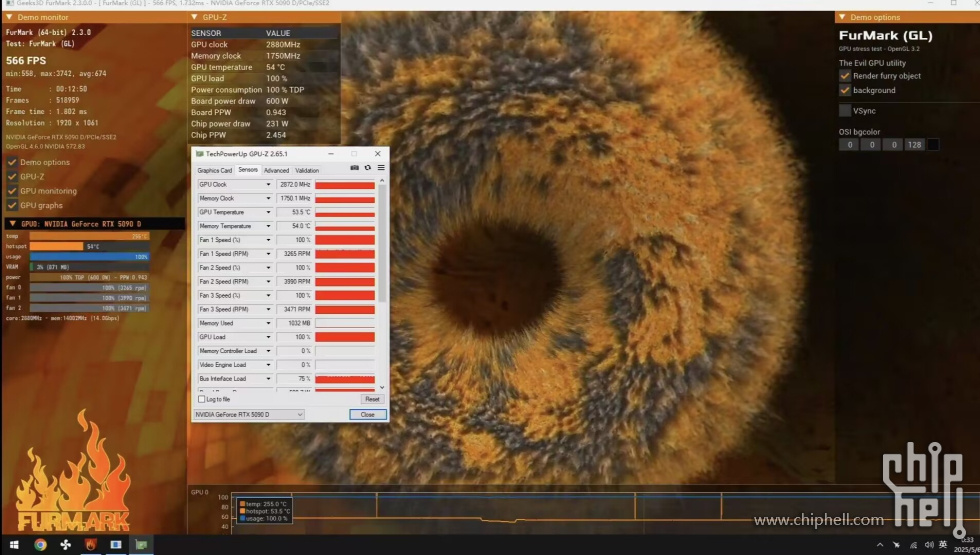The image size is (980, 555).
Task: Open the GPU Load sensor dropdown
Action: pos(268,337)
